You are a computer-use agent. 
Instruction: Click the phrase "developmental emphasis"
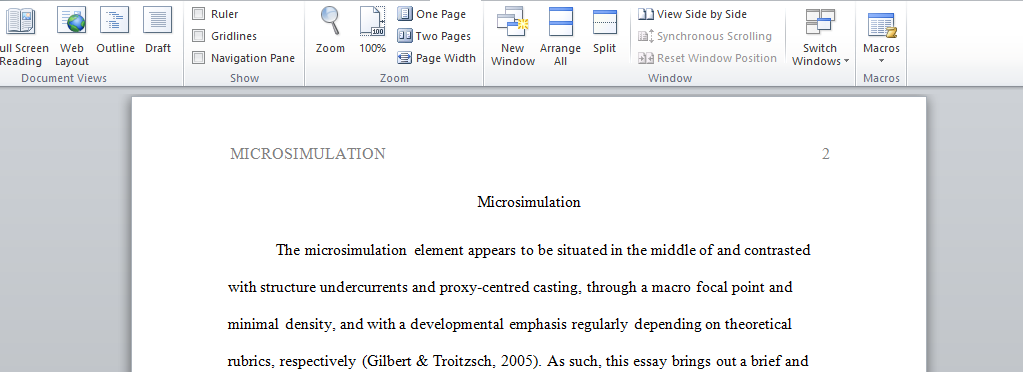(x=489, y=324)
